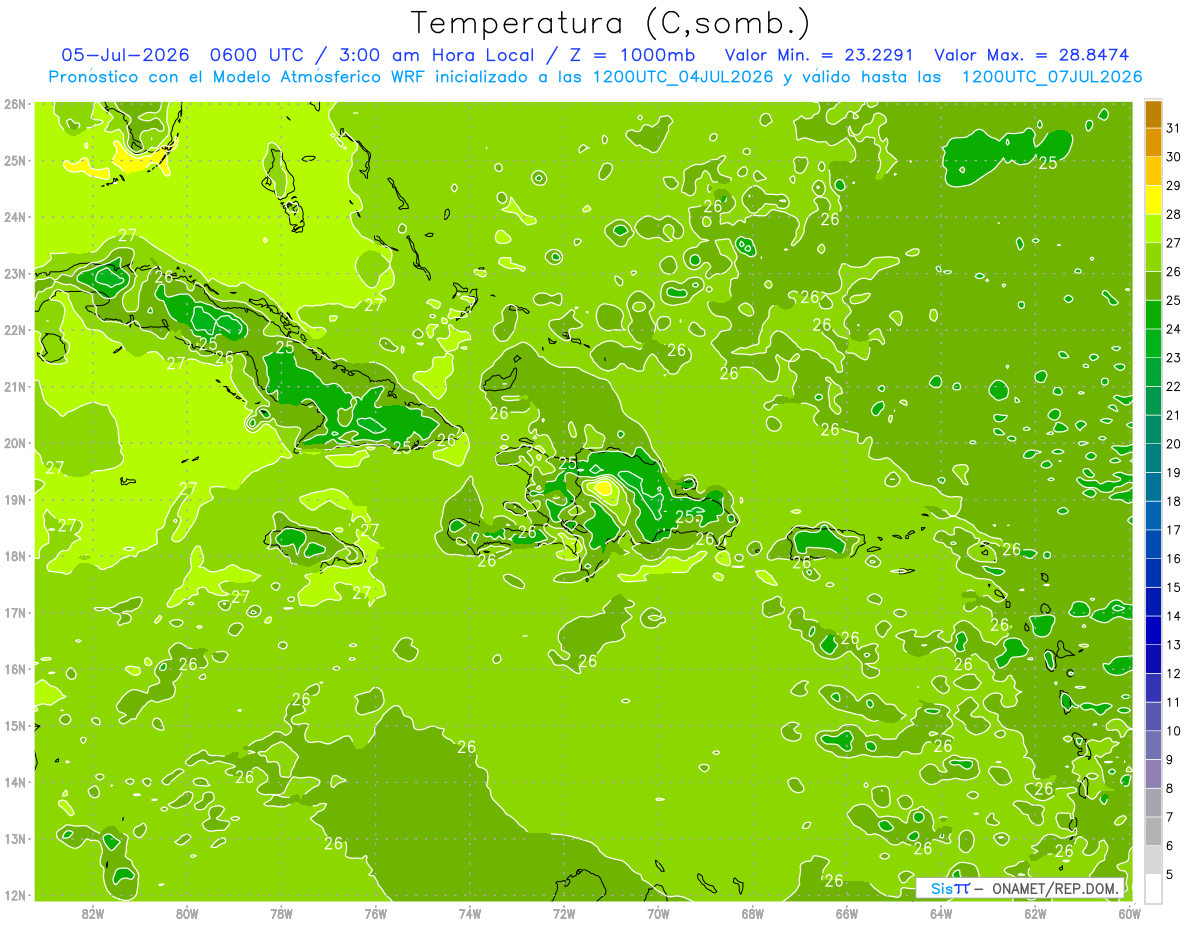Click the 26N latitude axis label
1200x927 pixels.
tap(14, 104)
